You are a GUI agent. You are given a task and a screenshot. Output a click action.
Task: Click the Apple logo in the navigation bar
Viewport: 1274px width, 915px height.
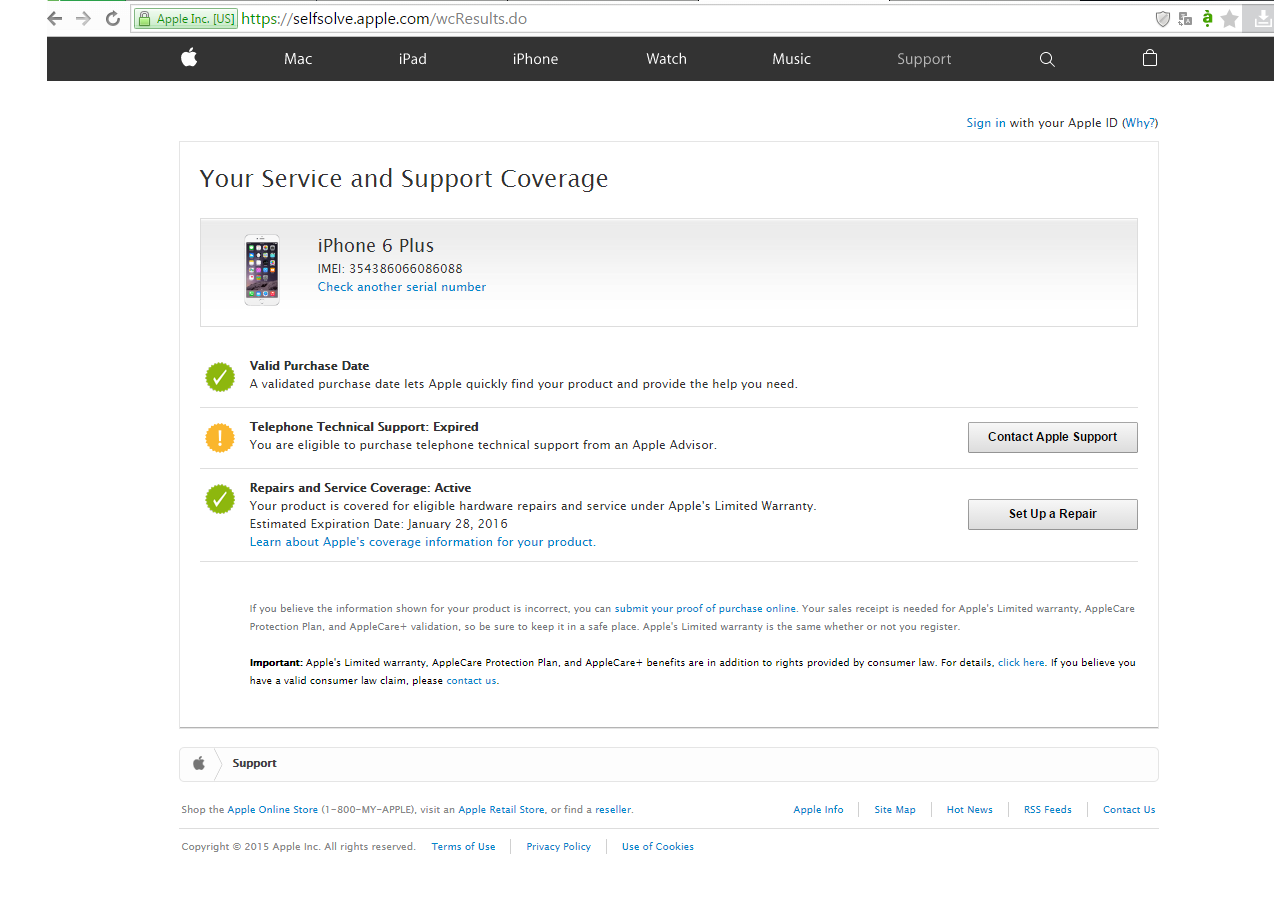click(x=189, y=58)
